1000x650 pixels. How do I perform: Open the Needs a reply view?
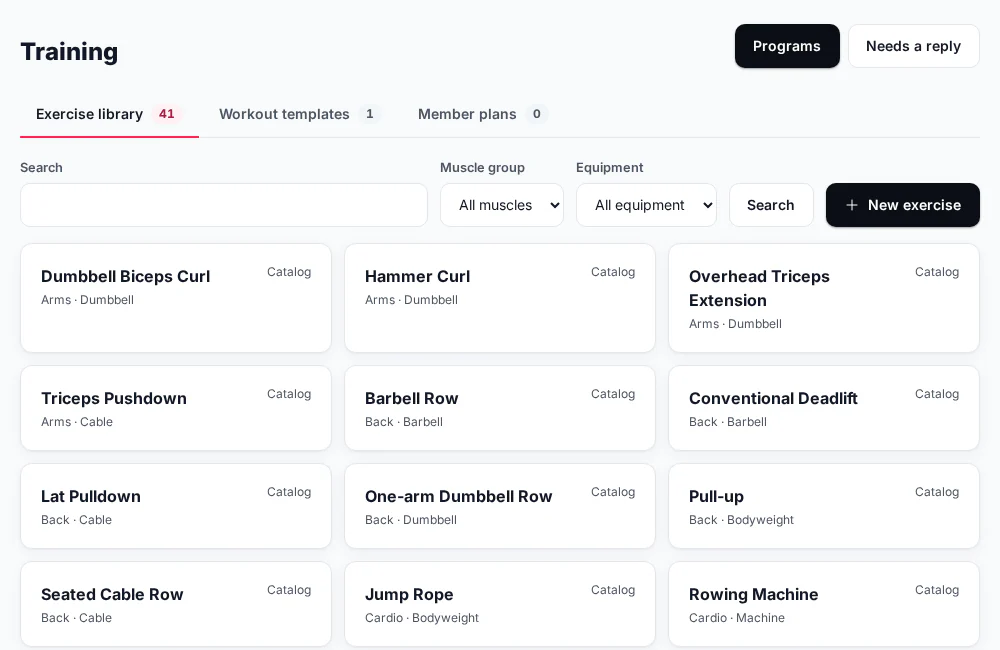(x=913, y=46)
